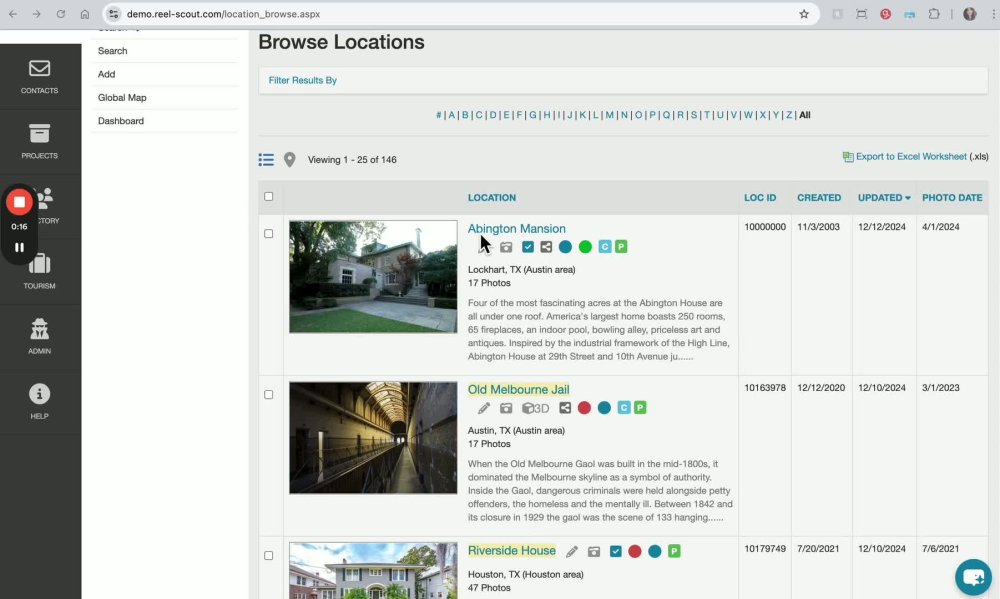Open the Help sidebar section

40,402
